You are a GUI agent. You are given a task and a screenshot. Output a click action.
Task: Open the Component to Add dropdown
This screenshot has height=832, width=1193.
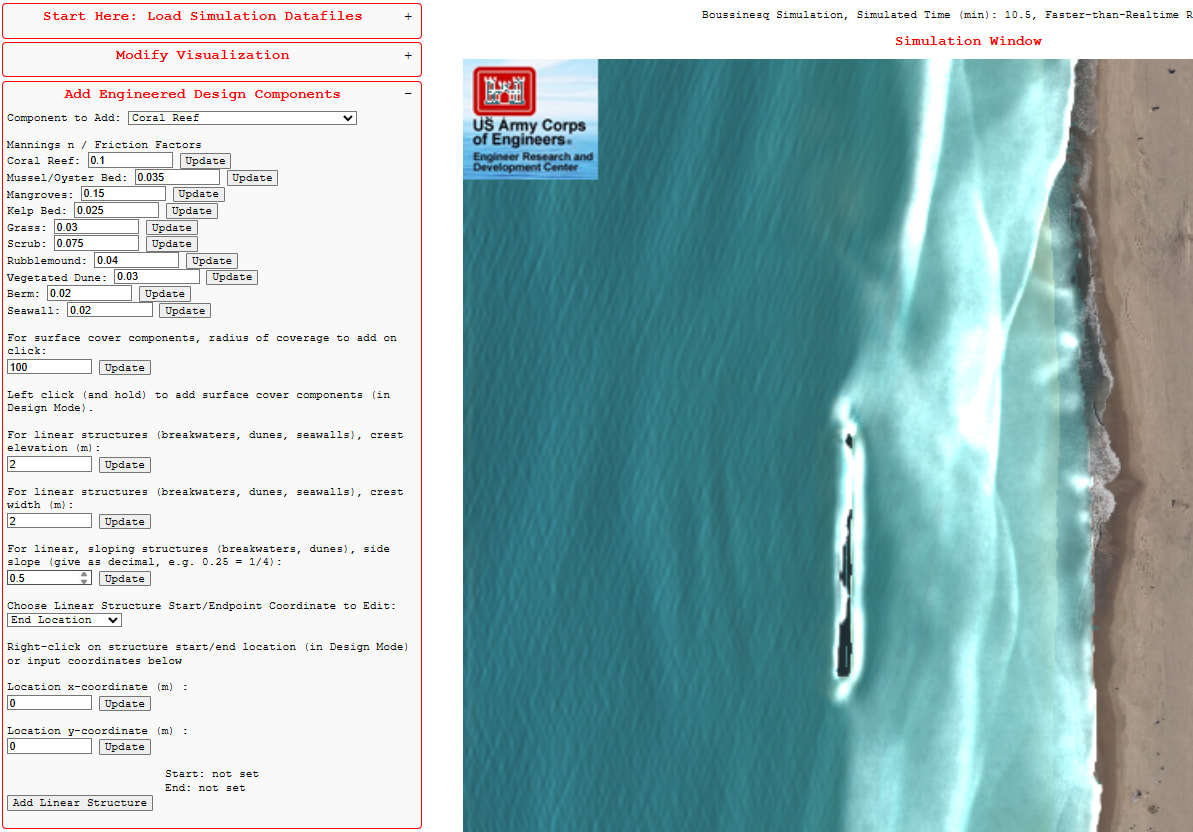242,118
